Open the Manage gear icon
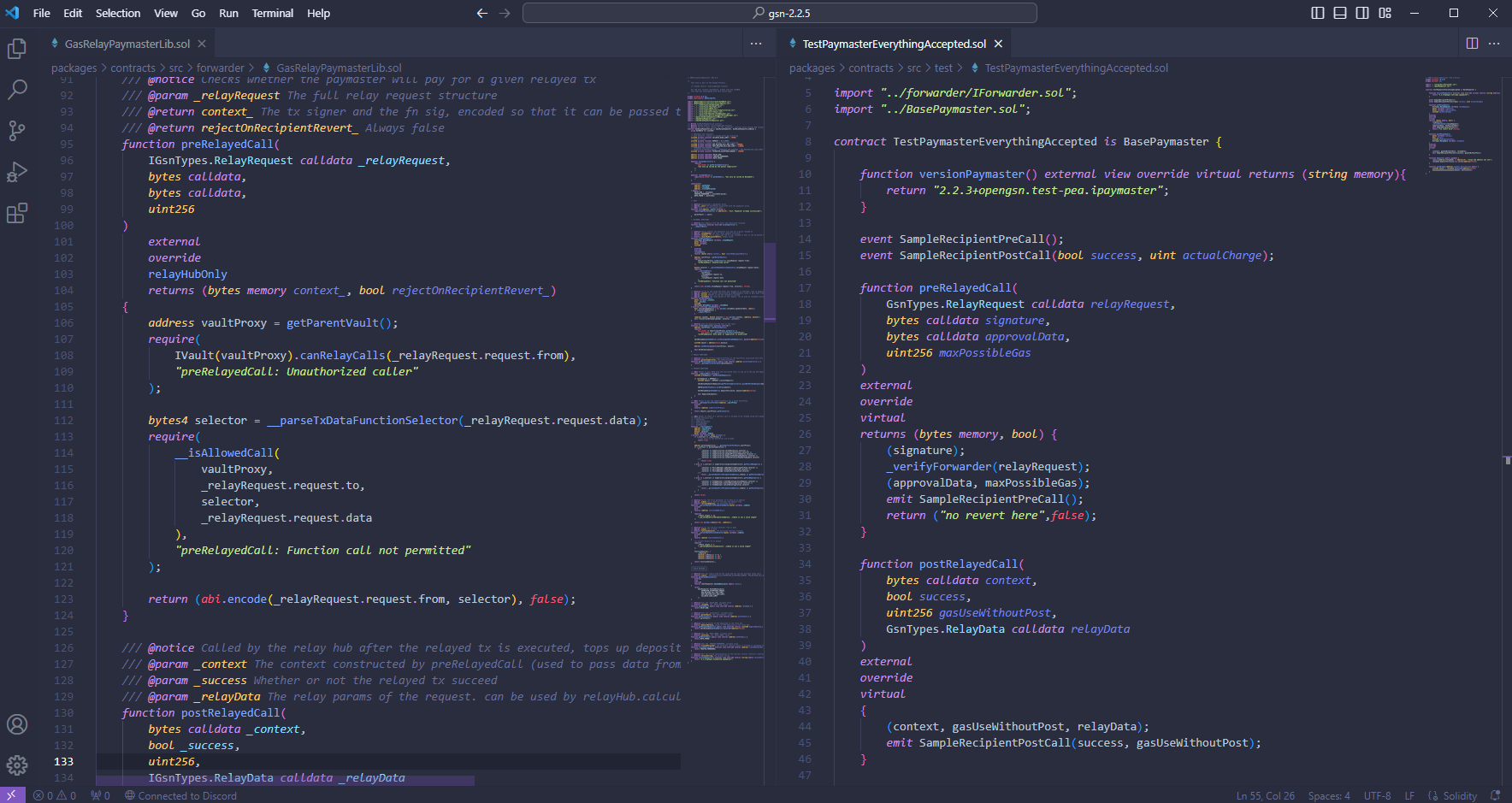The height and width of the screenshot is (803, 1512). click(17, 765)
